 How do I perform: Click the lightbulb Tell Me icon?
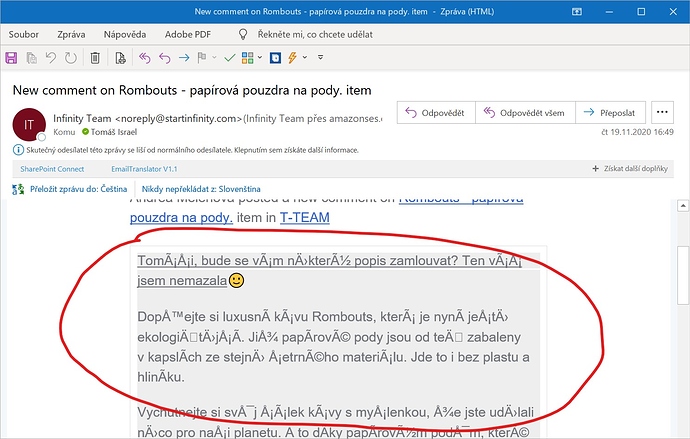click(x=243, y=34)
